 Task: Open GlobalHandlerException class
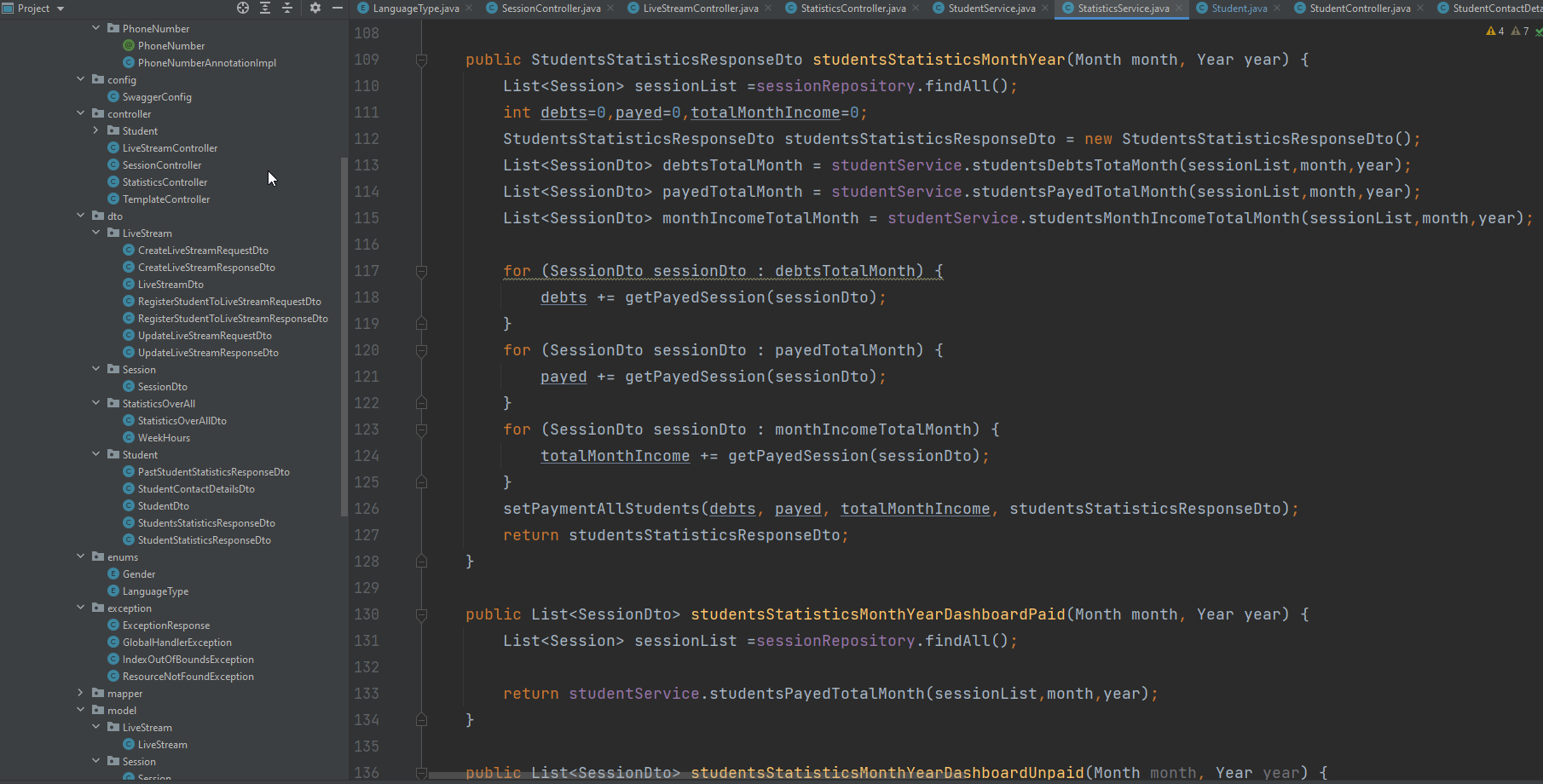coord(177,642)
